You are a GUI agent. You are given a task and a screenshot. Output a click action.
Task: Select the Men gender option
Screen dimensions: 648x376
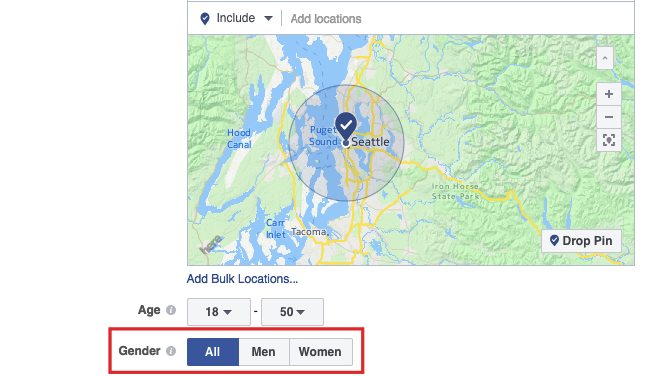pyautogui.click(x=264, y=352)
